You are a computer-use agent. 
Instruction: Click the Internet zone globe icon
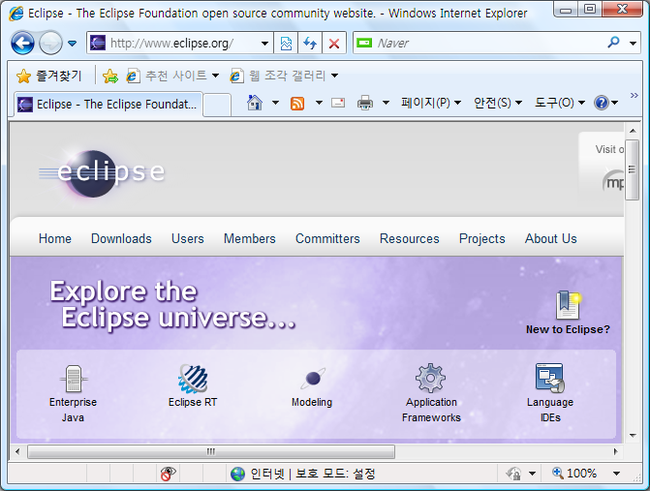(x=238, y=474)
